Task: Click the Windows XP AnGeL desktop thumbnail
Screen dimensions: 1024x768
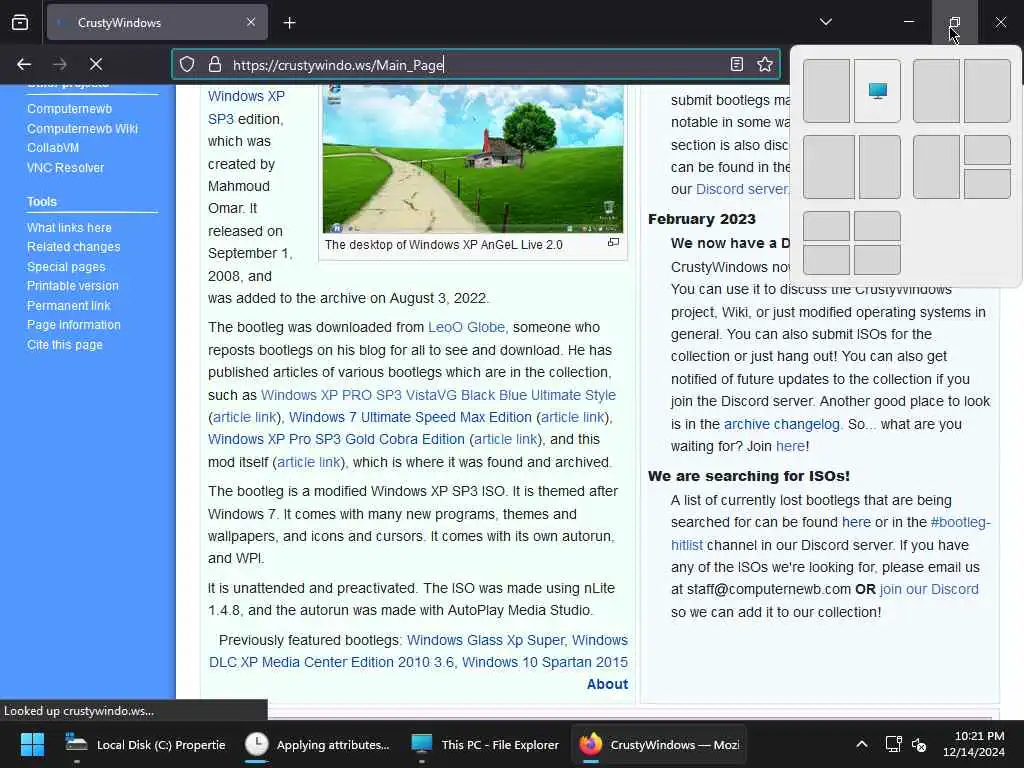Action: [473, 158]
